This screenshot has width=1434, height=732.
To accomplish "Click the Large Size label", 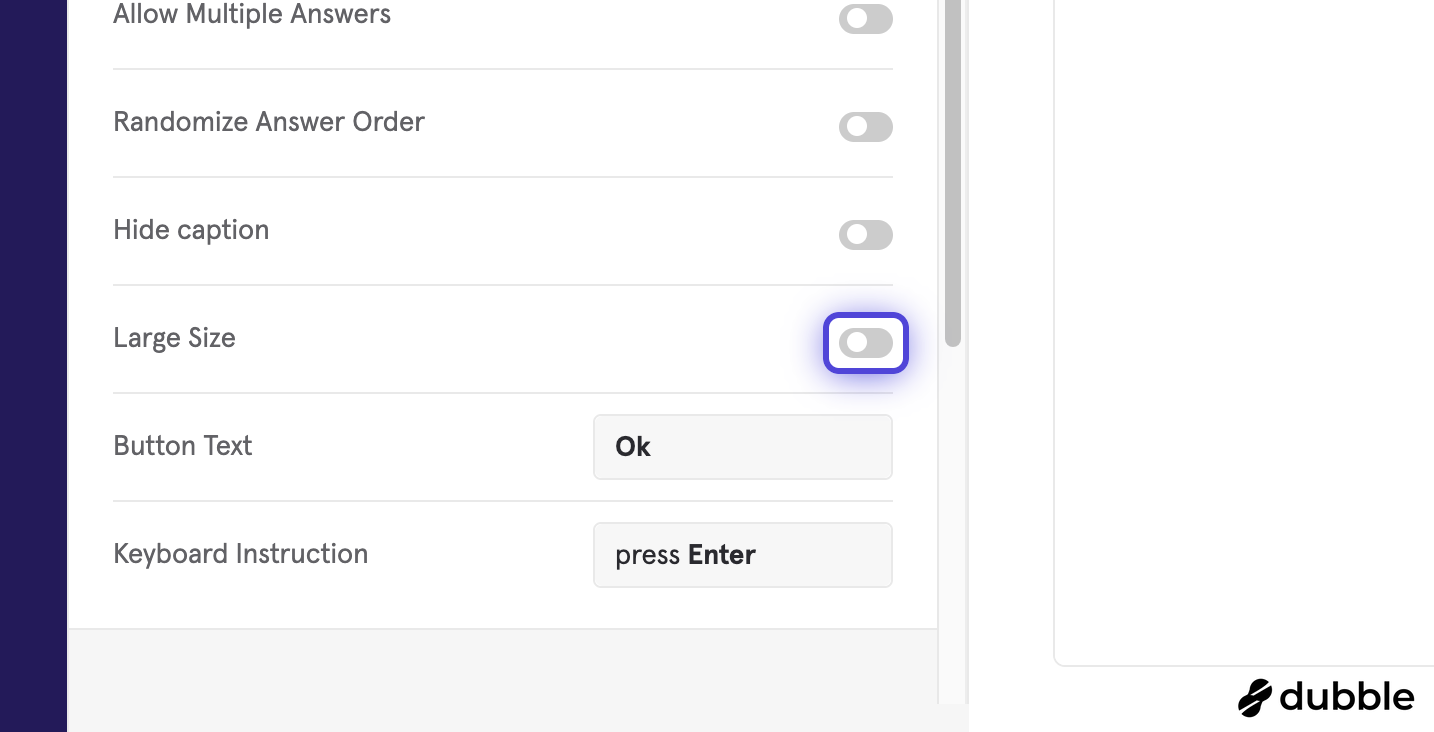I will click(x=174, y=338).
